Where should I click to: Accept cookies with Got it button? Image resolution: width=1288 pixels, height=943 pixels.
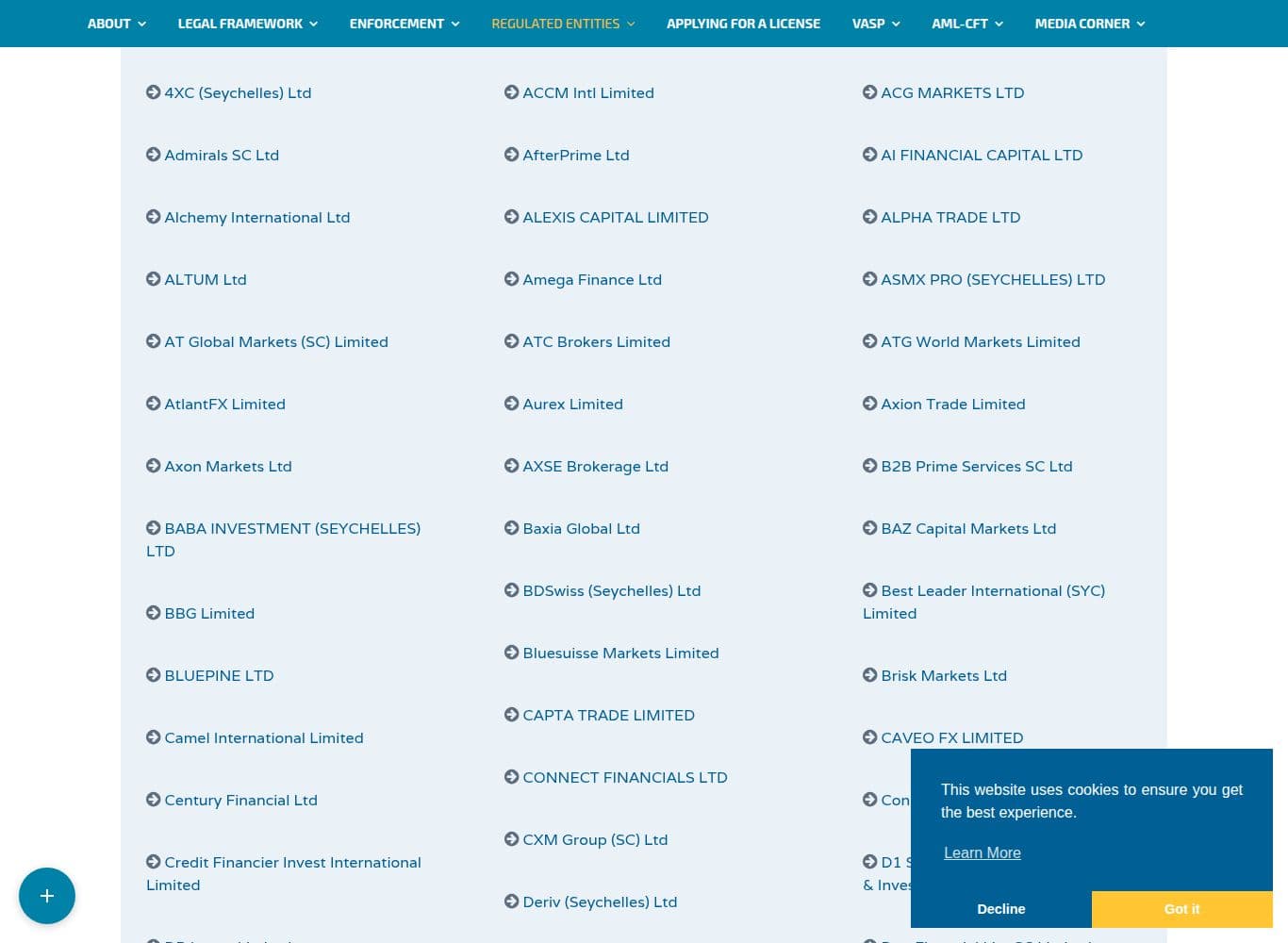[x=1182, y=909]
